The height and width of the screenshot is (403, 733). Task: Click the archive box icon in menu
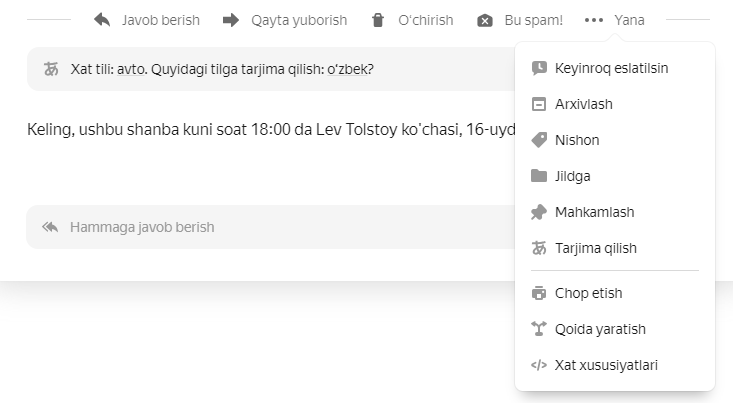(539, 104)
